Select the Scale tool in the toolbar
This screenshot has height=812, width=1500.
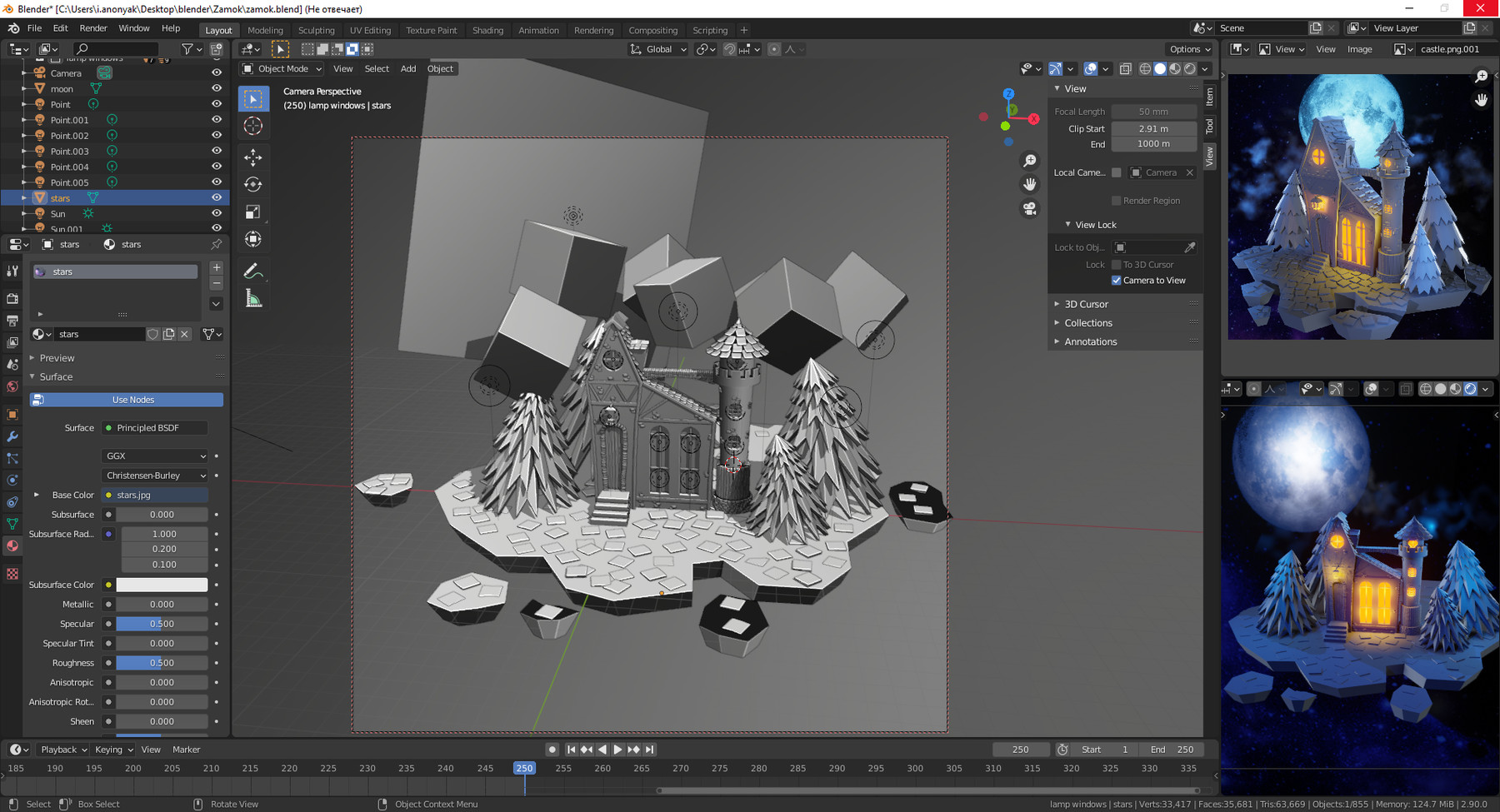(x=253, y=212)
